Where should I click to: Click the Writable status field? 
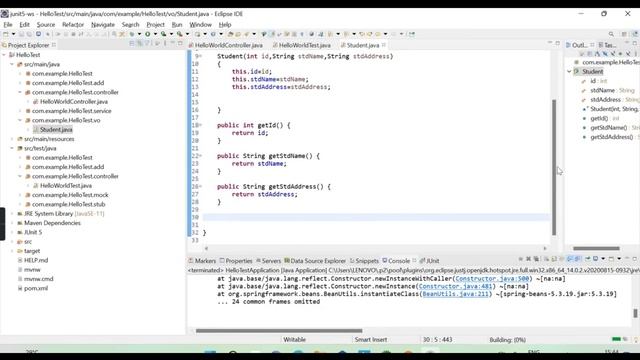[294, 340]
